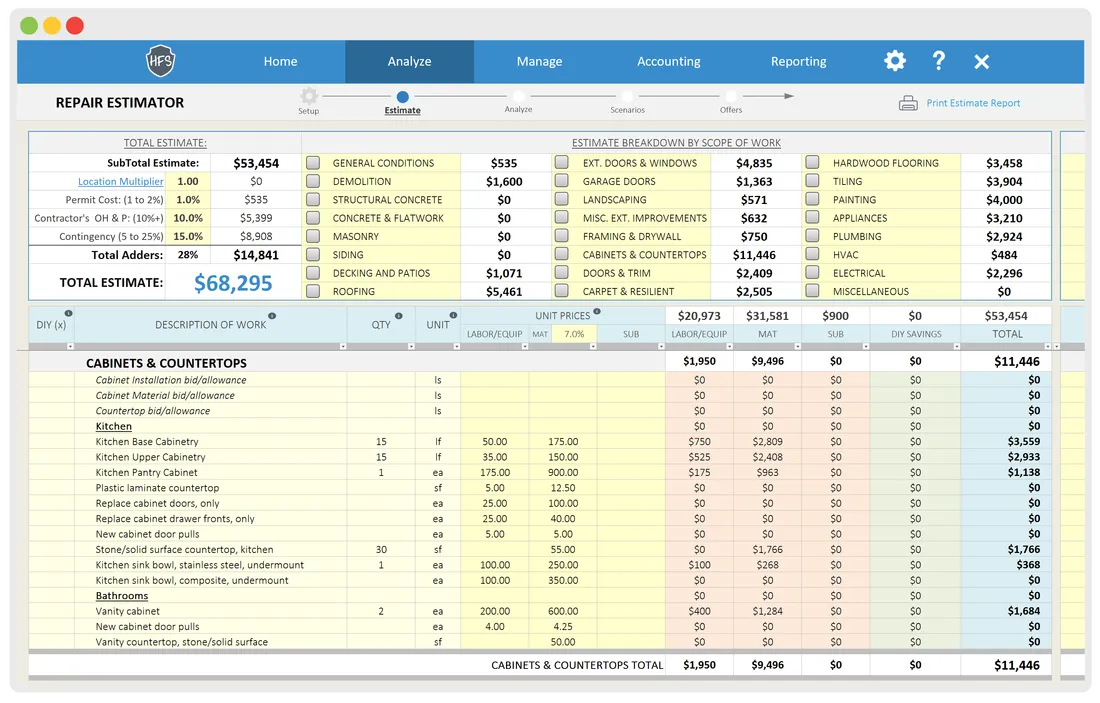Viewport: 1100px width, 703px height.
Task: Open the Location Multiplier link
Action: (x=121, y=182)
